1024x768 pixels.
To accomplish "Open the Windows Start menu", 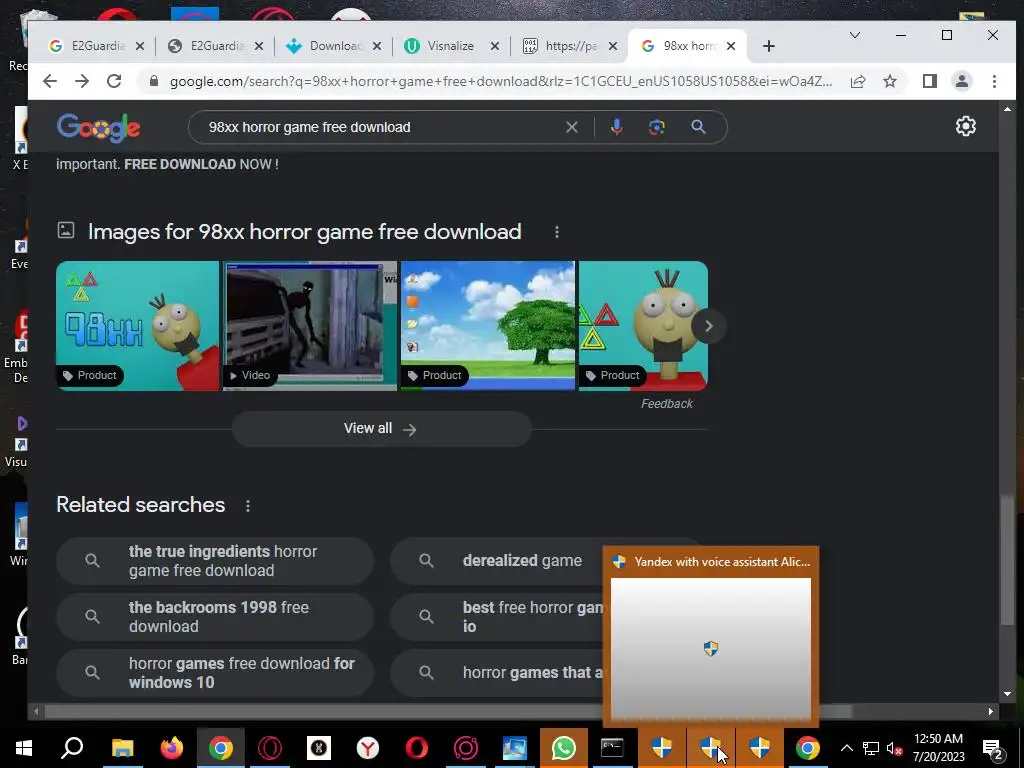I will point(24,748).
